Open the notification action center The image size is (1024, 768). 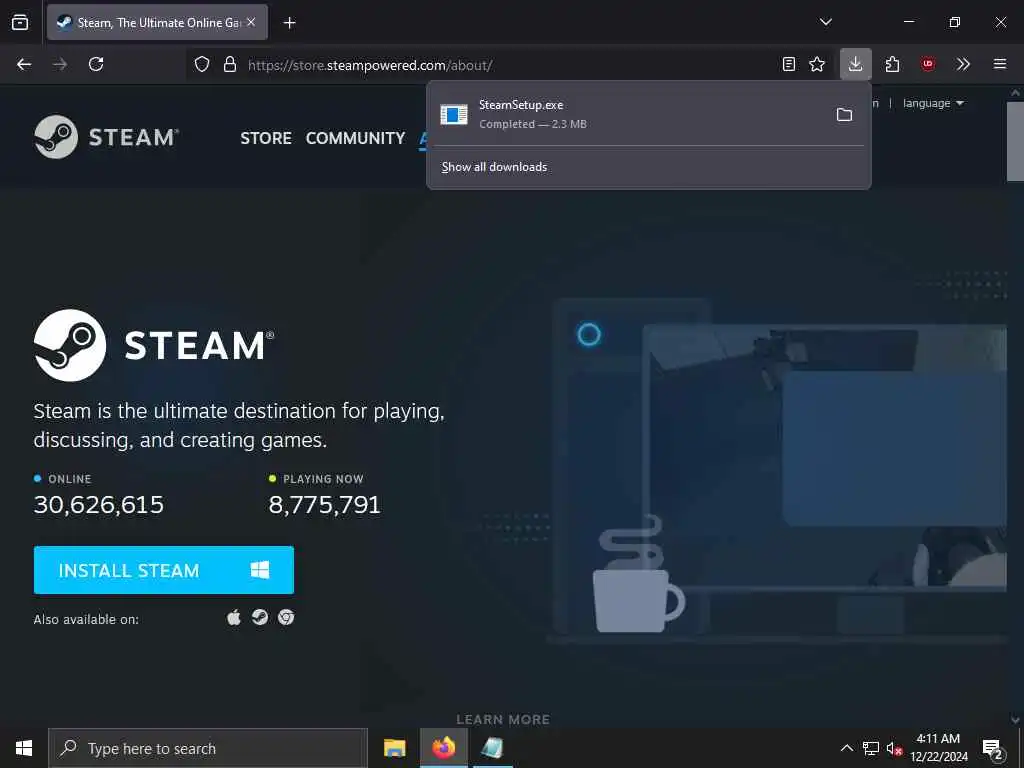click(993, 748)
